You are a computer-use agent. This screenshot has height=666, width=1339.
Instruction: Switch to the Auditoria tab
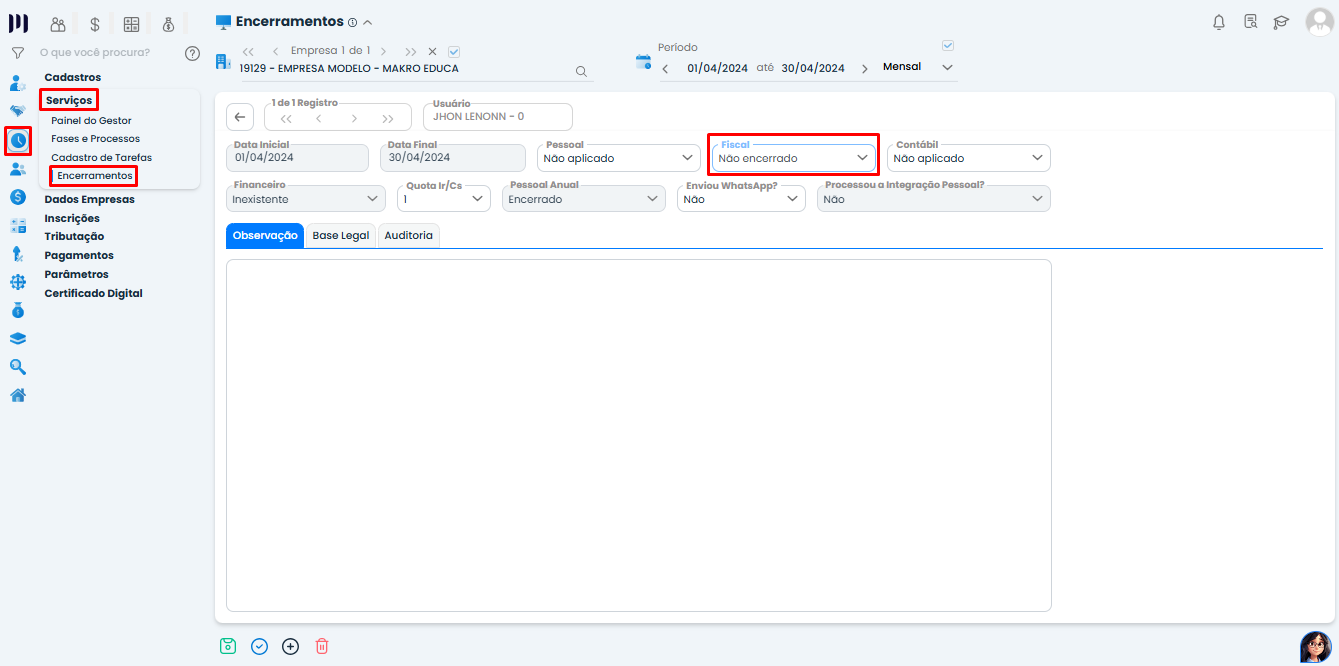coord(408,236)
